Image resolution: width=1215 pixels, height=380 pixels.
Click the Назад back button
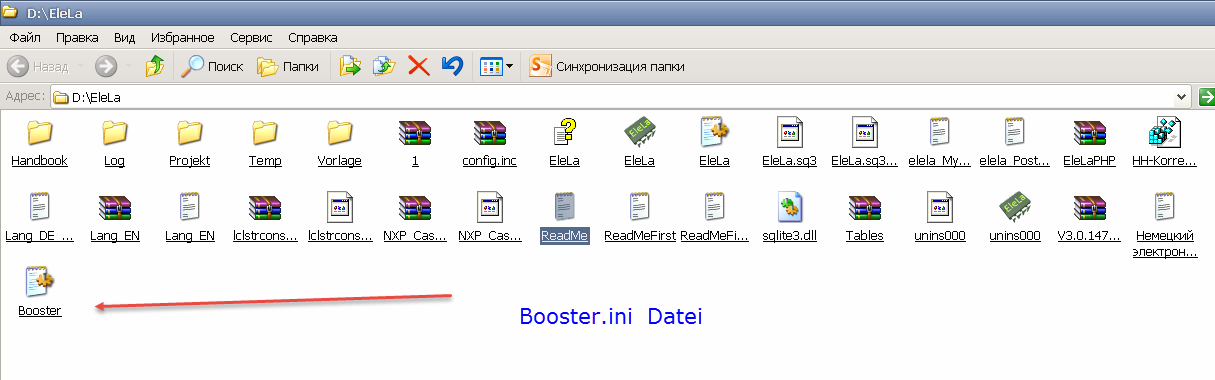point(39,66)
